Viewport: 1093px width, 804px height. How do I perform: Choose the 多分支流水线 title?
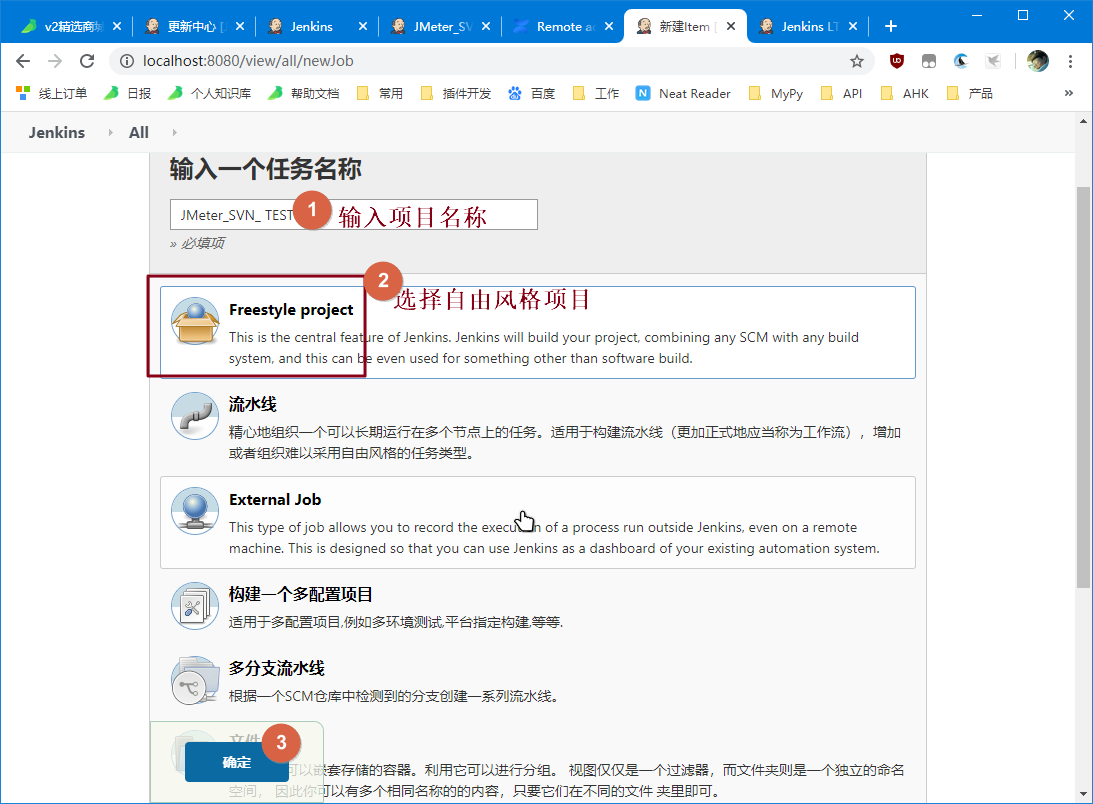(x=277, y=668)
